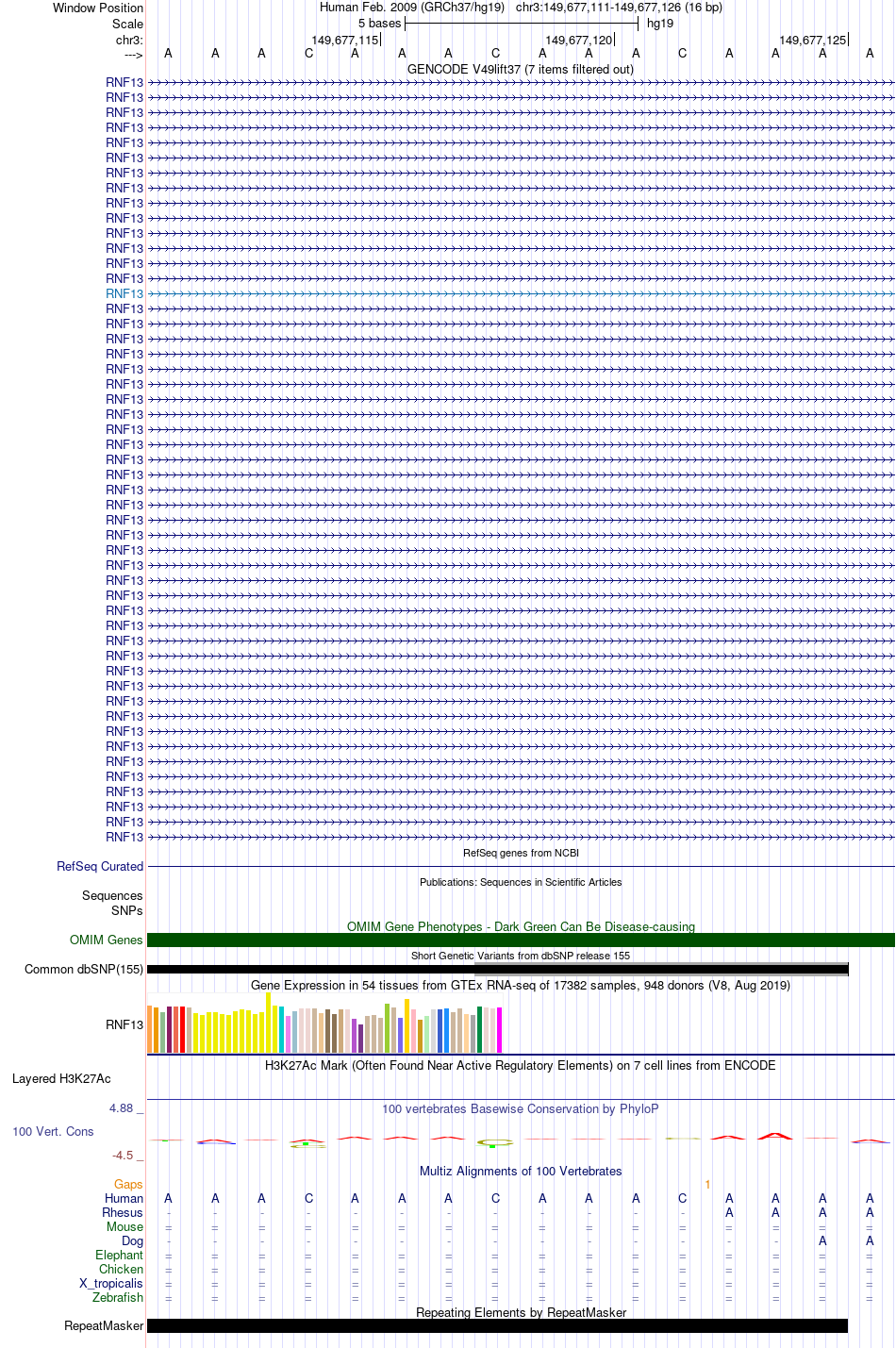Click the Layered H3K27Ac track label
This screenshot has width=896, height=1348.
point(61,1078)
